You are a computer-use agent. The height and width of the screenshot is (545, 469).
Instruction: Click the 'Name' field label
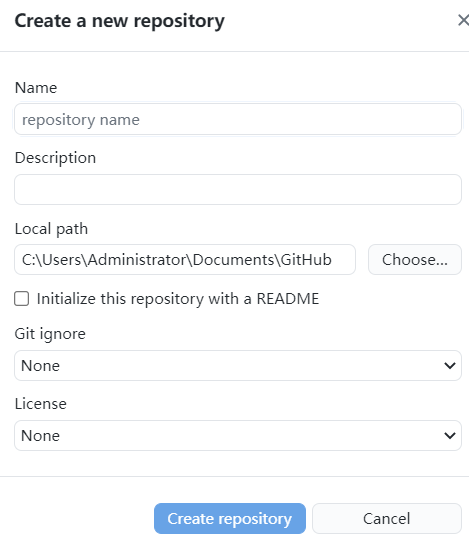pos(36,88)
